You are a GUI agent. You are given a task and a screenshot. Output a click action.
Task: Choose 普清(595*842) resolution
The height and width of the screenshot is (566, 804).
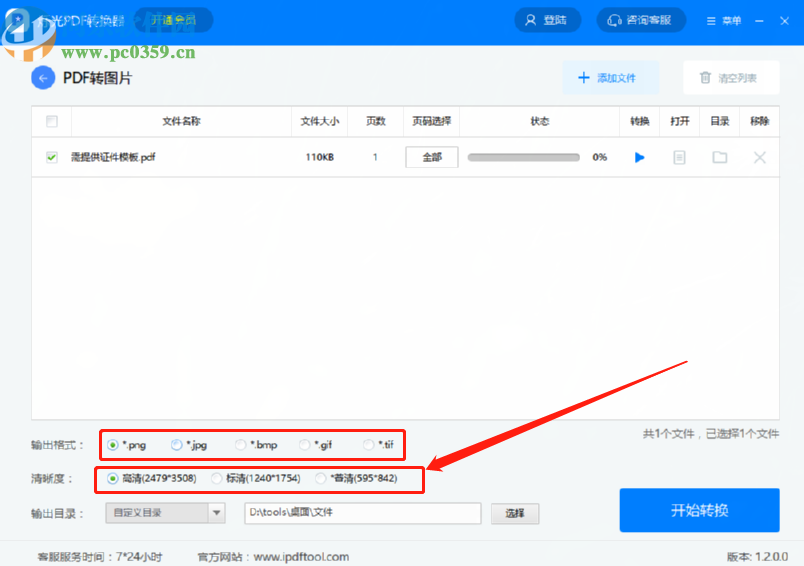click(x=356, y=478)
